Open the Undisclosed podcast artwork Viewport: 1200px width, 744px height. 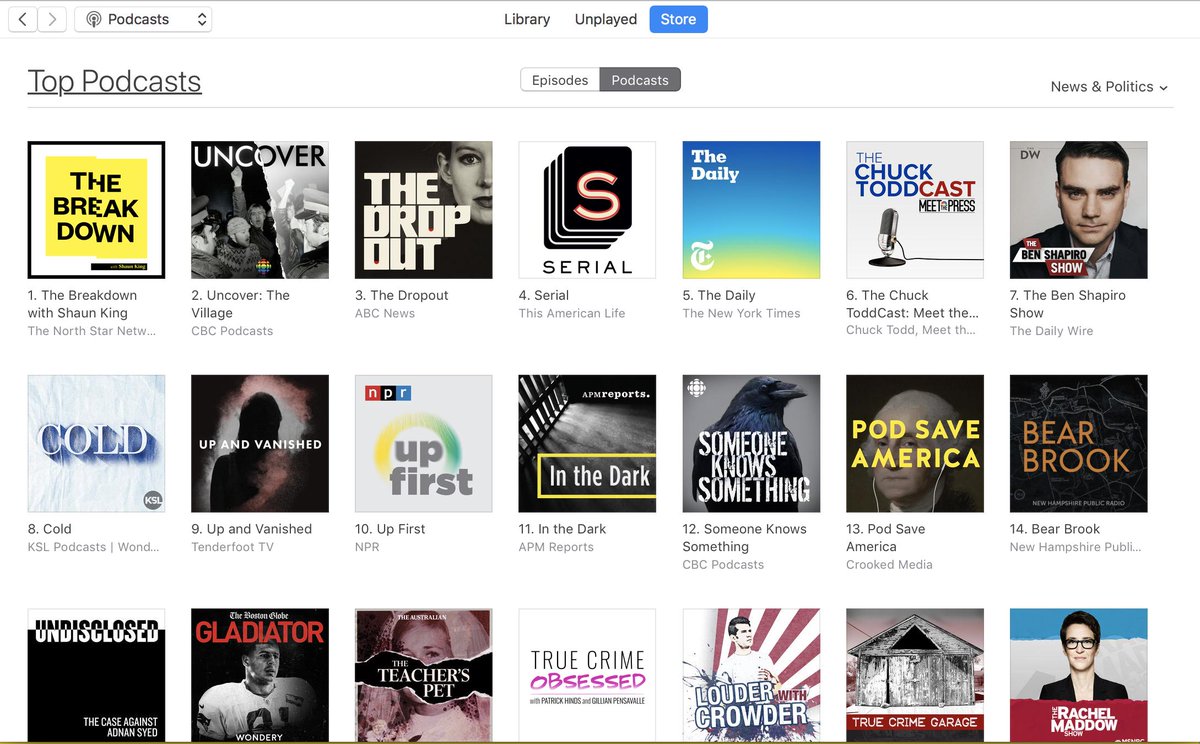click(97, 675)
